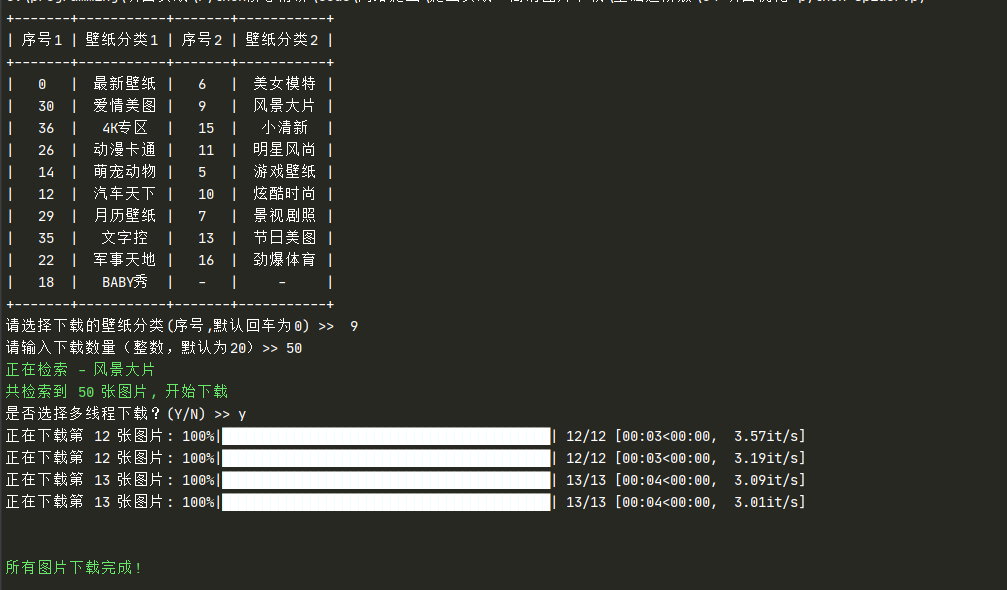The image size is (1007, 590).
Task: Select the 壁纸分类1 column header
Action: coord(121,40)
